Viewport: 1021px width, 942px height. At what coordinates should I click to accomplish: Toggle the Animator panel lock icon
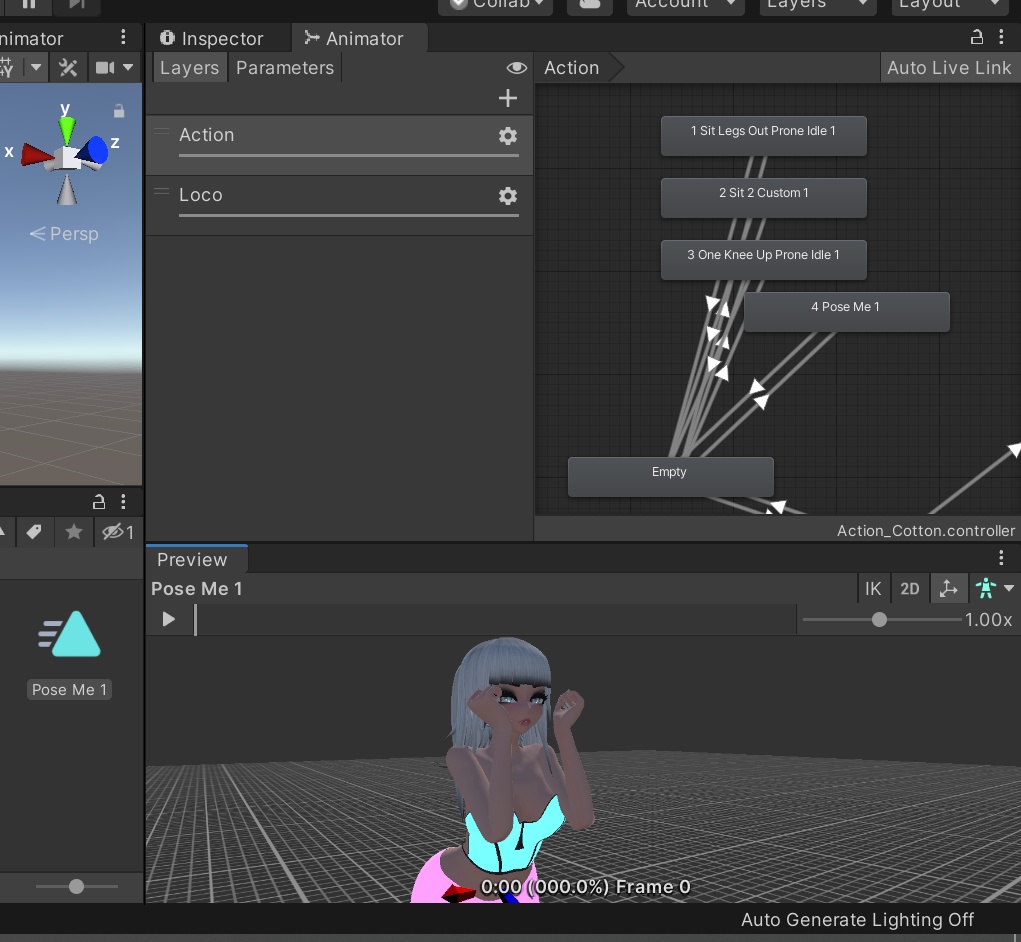(976, 37)
